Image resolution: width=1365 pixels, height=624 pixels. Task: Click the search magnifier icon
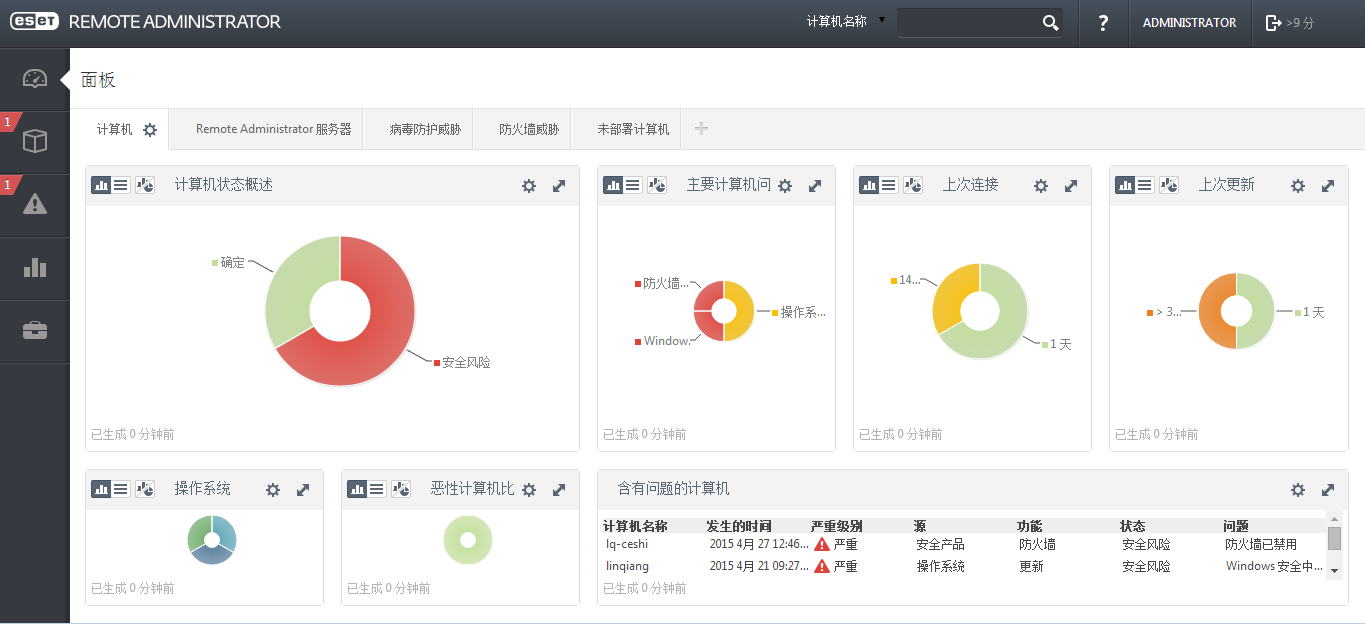click(1050, 23)
